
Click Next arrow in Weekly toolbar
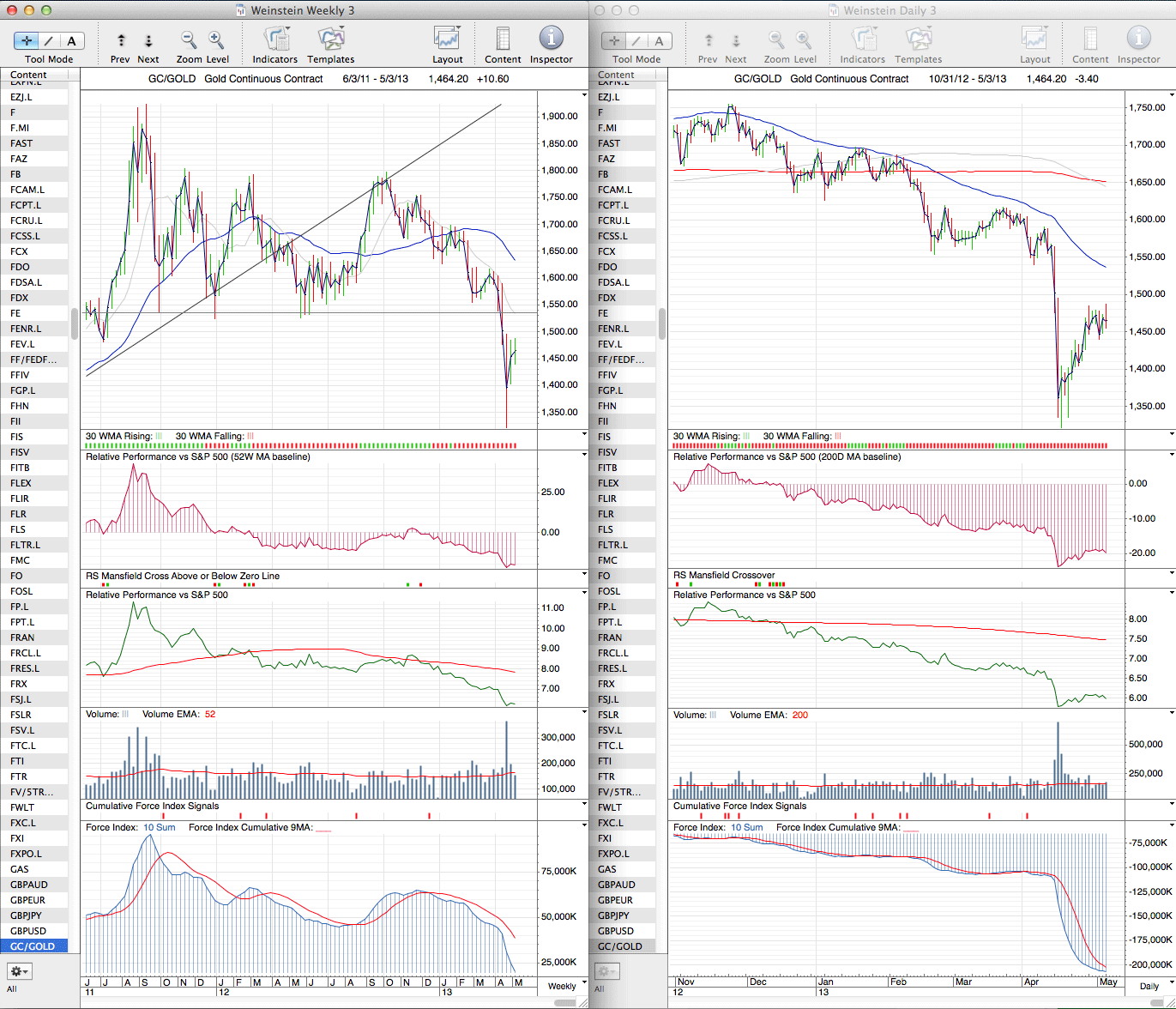point(148,40)
